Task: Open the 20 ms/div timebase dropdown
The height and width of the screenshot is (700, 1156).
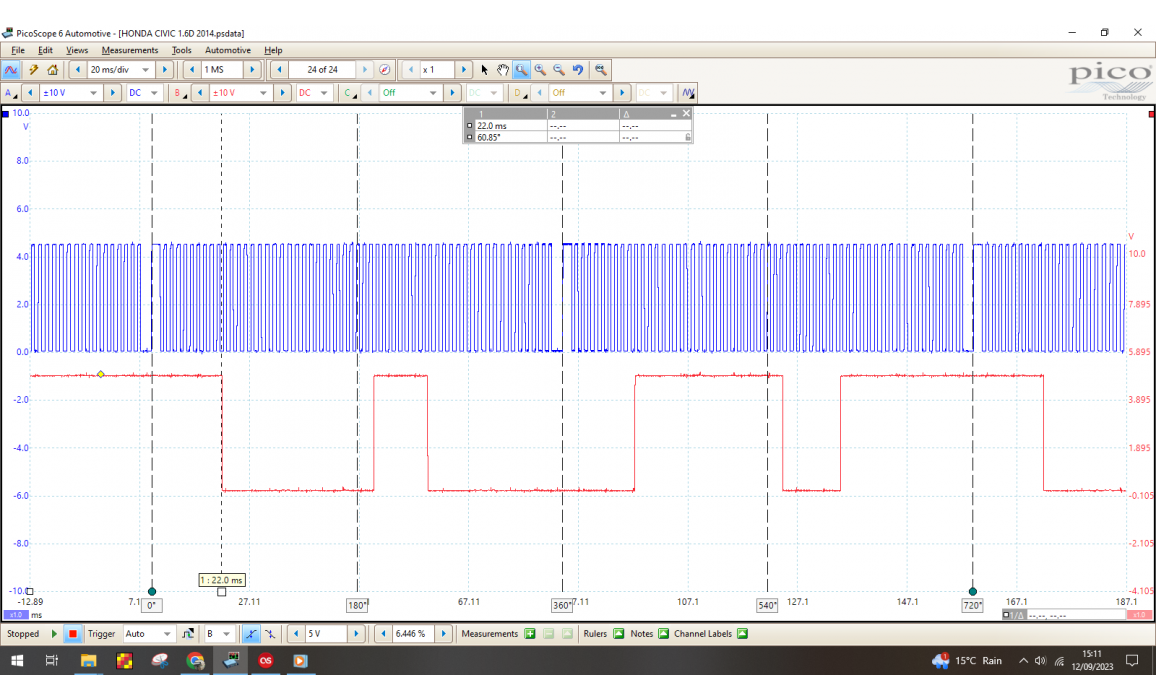Action: click(146, 70)
